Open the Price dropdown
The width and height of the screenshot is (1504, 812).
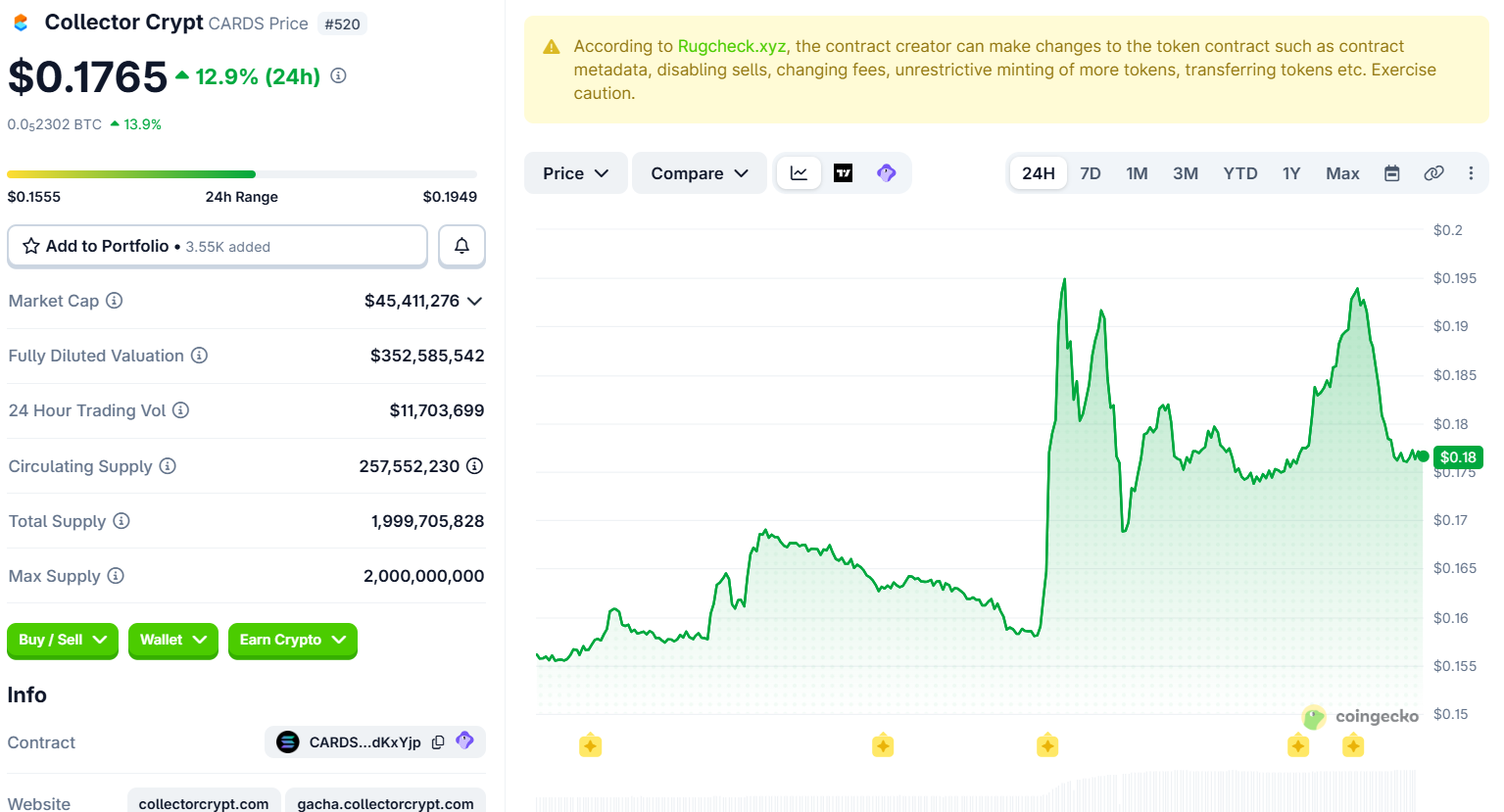[575, 173]
